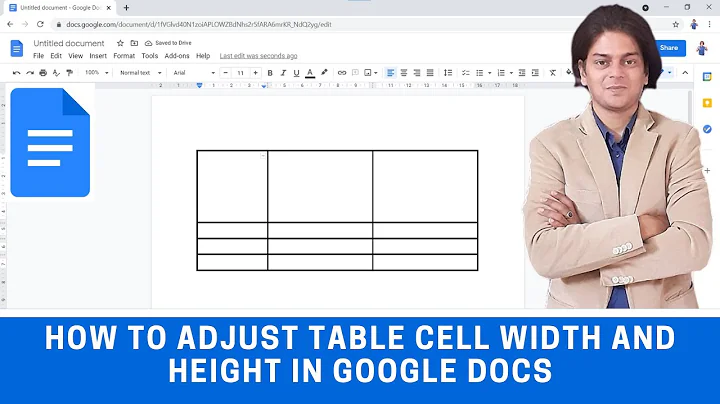Click the Insert link icon
Screen dimensions: 720x404
click(x=342, y=73)
